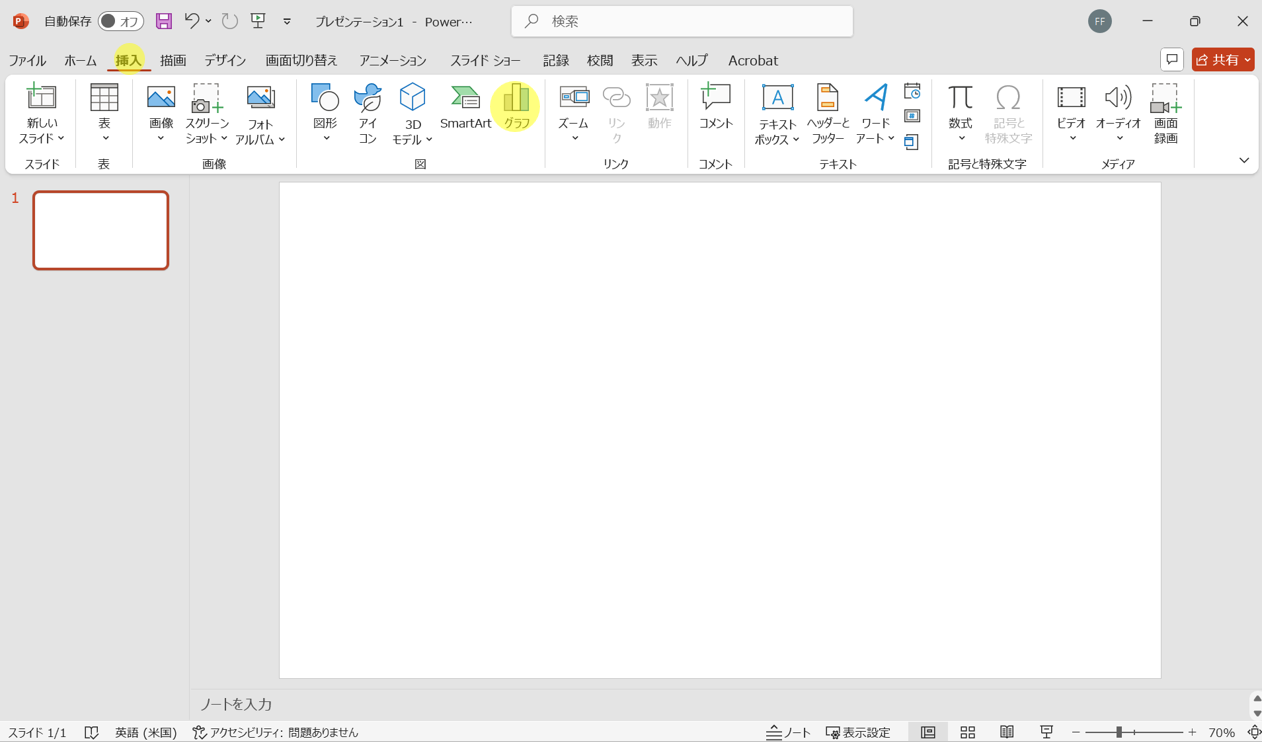Open Customize Quick Access Toolbar dropdown
Viewport: 1262px width, 742px height.
pos(287,21)
